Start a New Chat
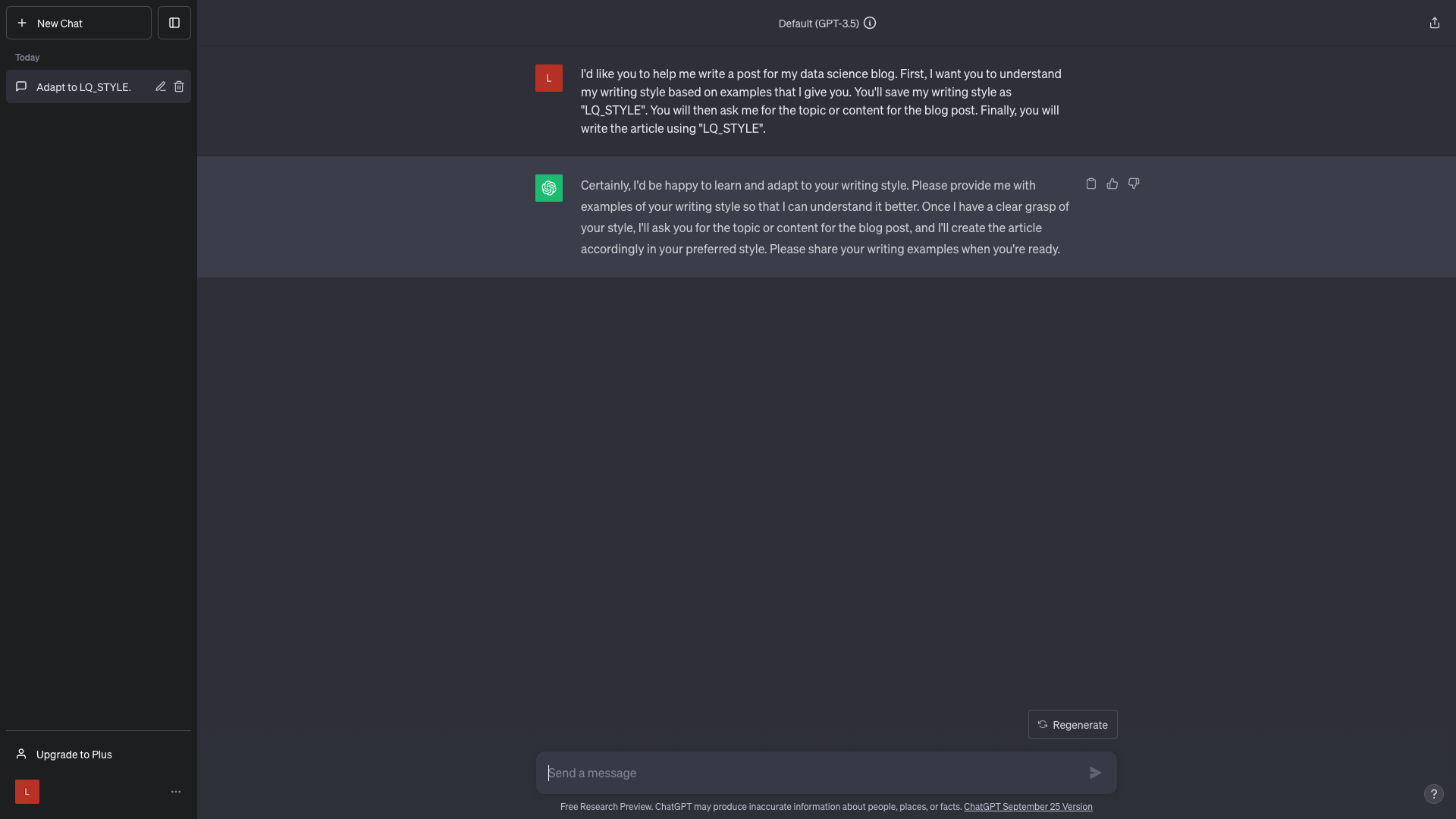 point(79,23)
